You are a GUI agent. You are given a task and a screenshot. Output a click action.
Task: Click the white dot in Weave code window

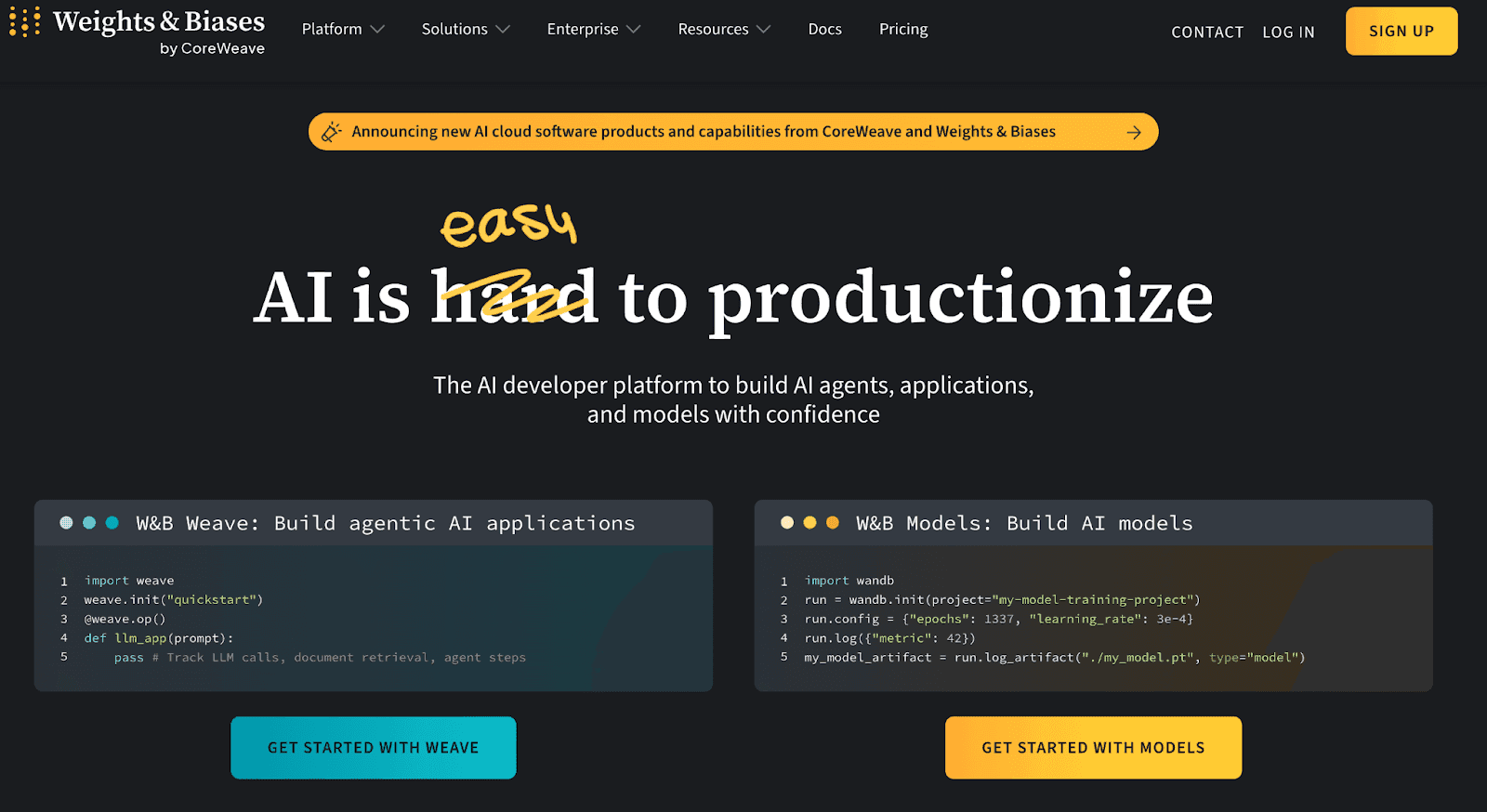(66, 523)
